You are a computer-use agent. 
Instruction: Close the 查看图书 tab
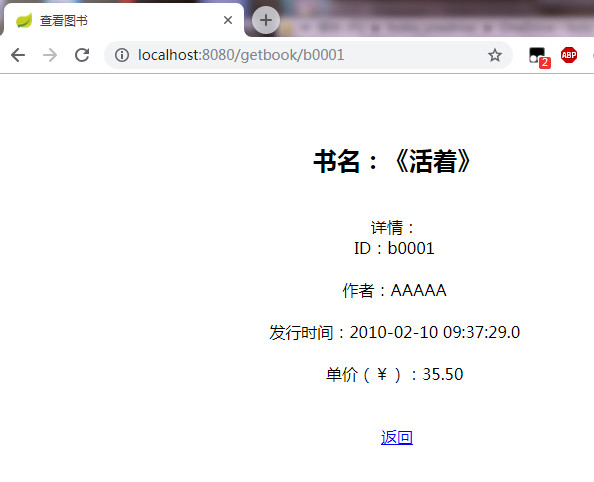228,20
